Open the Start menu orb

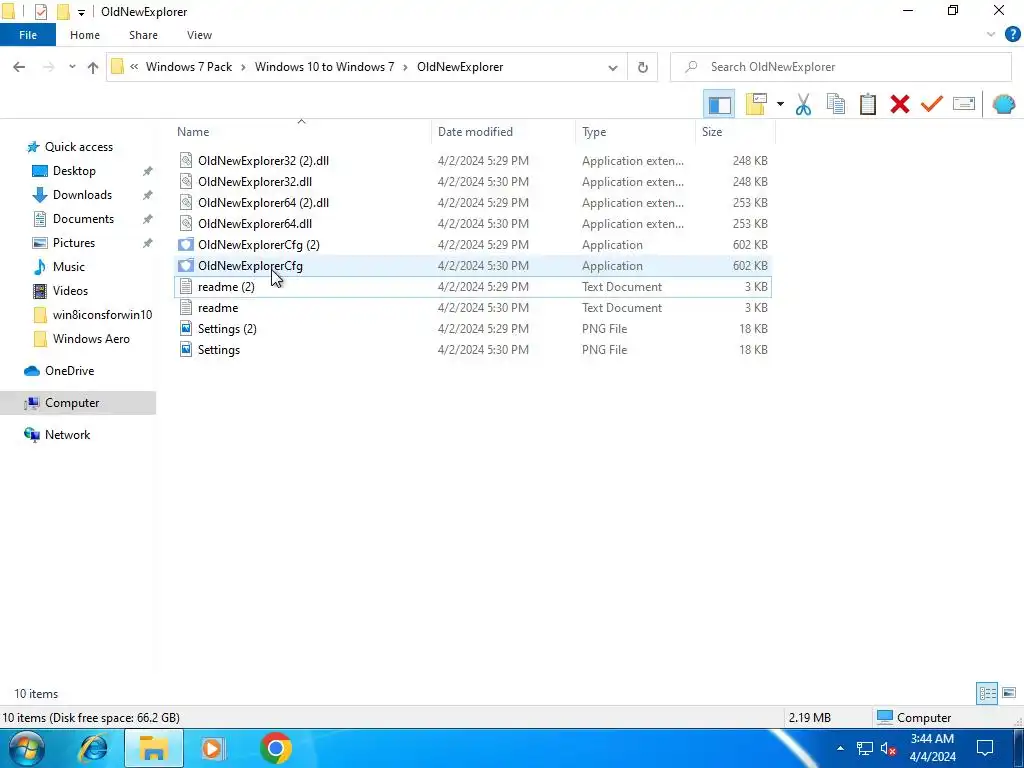tap(26, 748)
